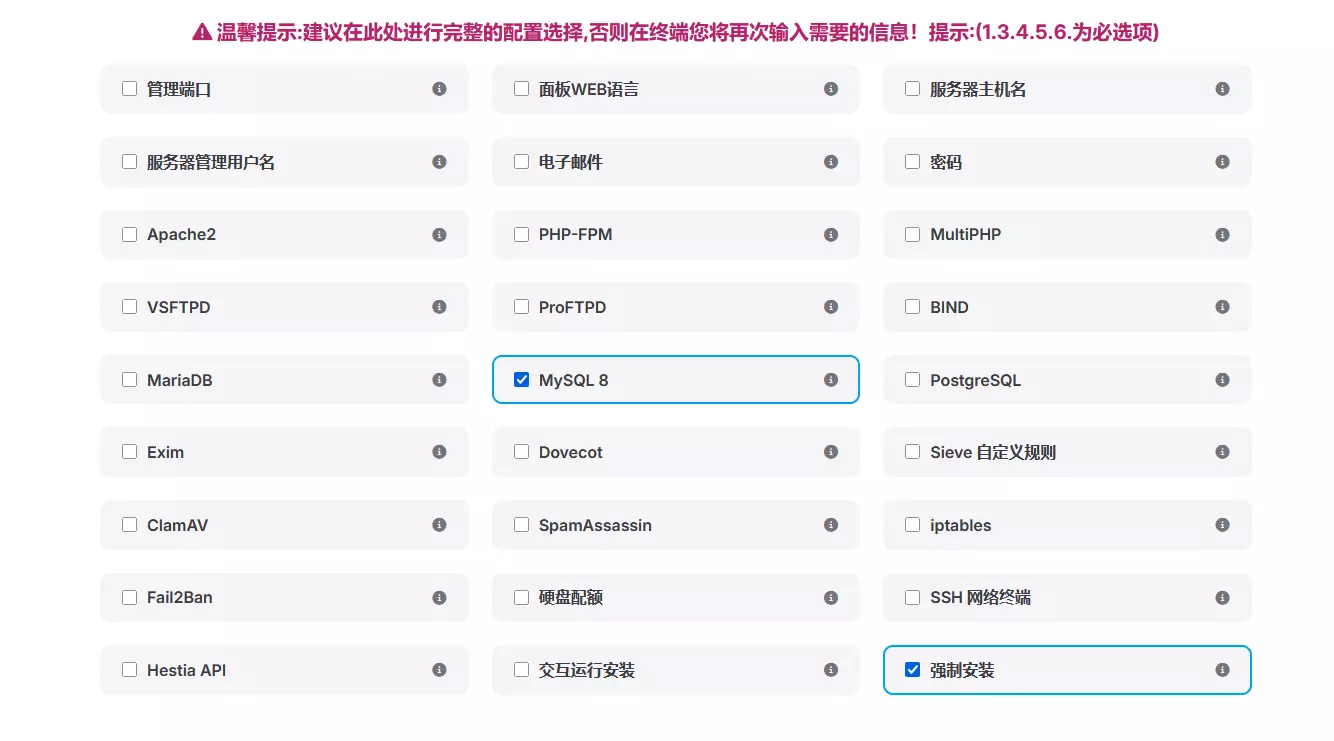Enable the Hestia API checkbox
1334x741 pixels.
[x=129, y=670]
